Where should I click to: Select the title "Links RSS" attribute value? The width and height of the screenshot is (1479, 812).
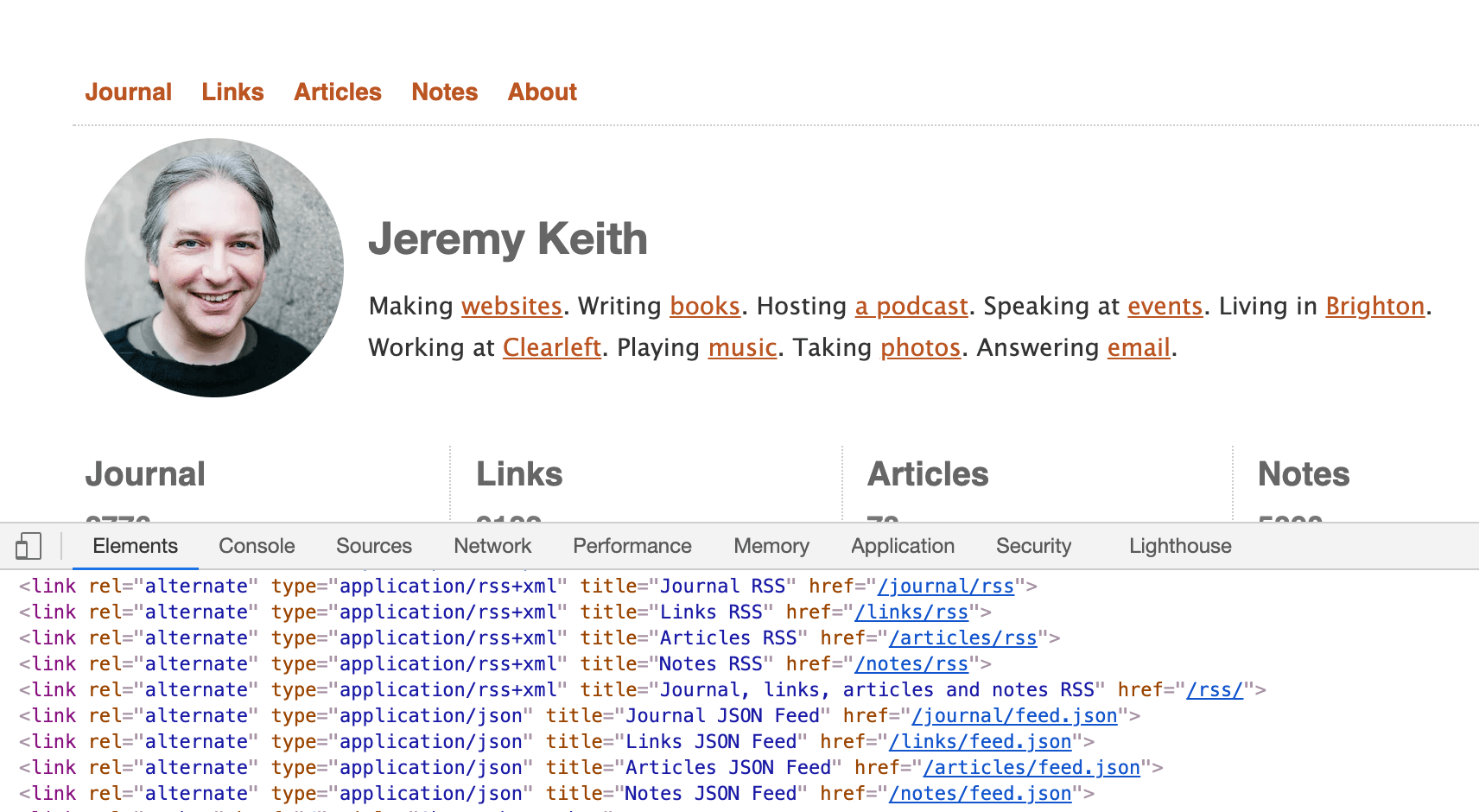click(711, 612)
